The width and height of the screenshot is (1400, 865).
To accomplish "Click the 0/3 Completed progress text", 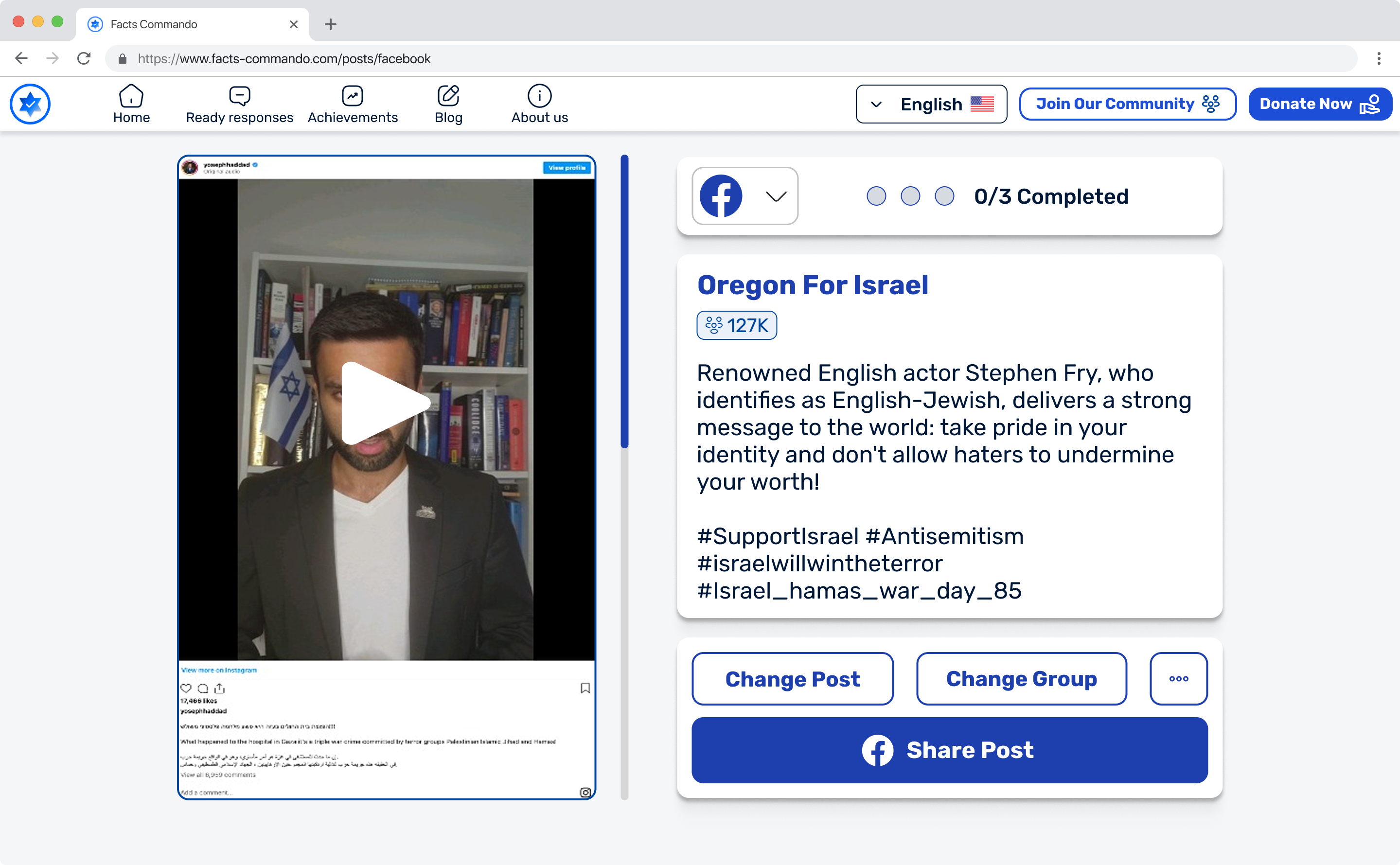I will [1051, 196].
